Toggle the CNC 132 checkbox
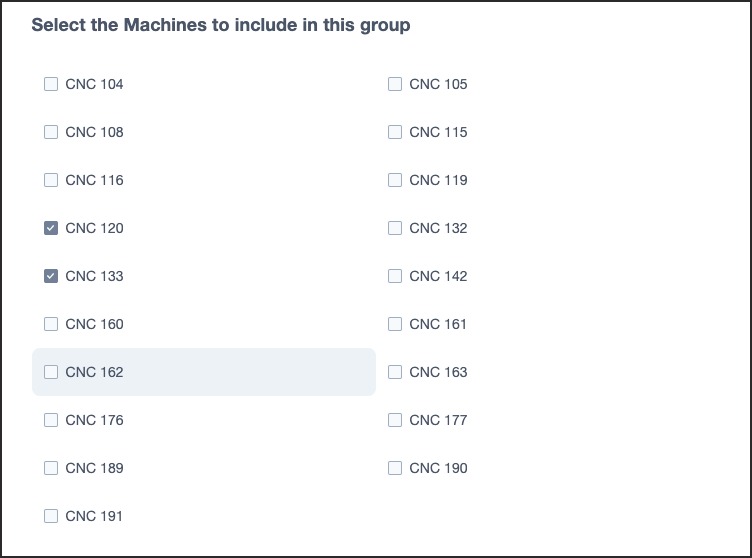The width and height of the screenshot is (752, 558). (395, 228)
